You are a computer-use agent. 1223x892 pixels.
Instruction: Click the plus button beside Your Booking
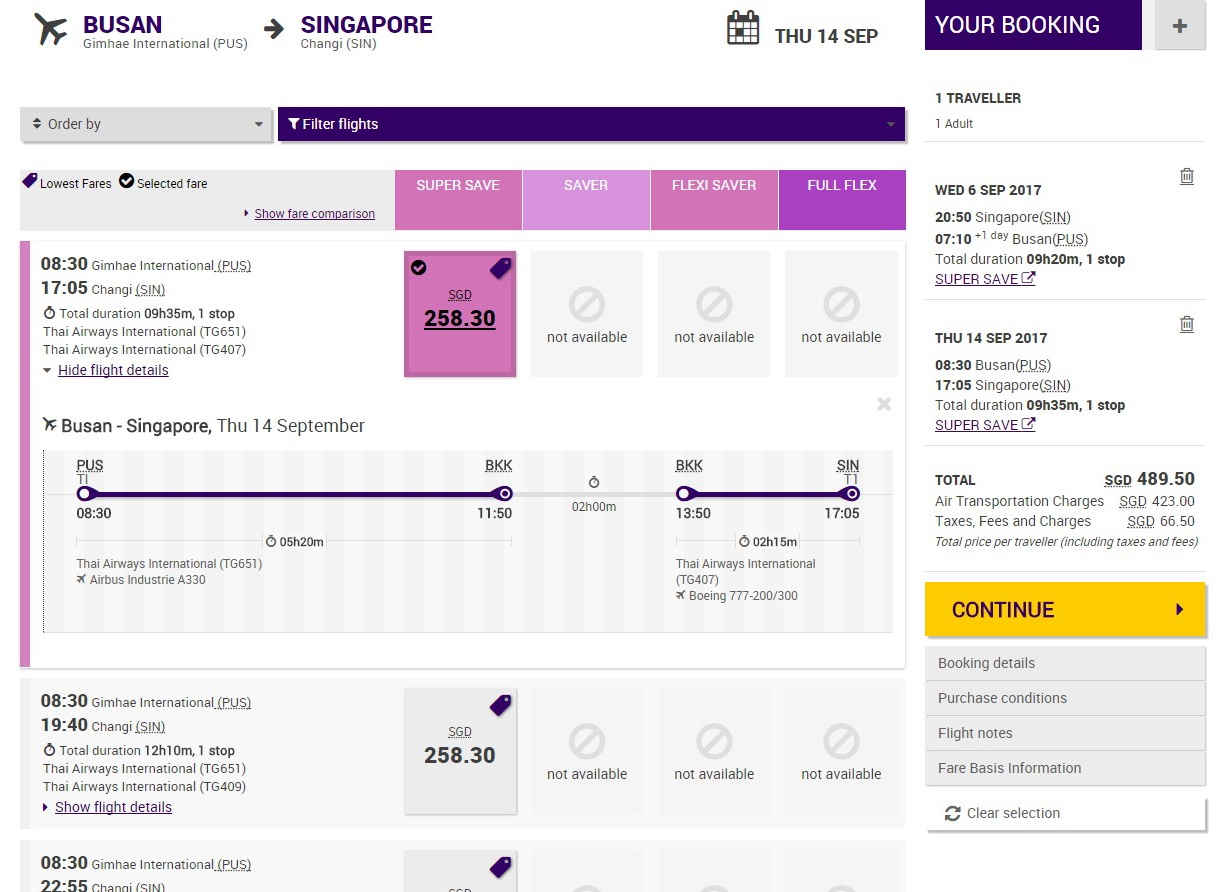click(1180, 26)
